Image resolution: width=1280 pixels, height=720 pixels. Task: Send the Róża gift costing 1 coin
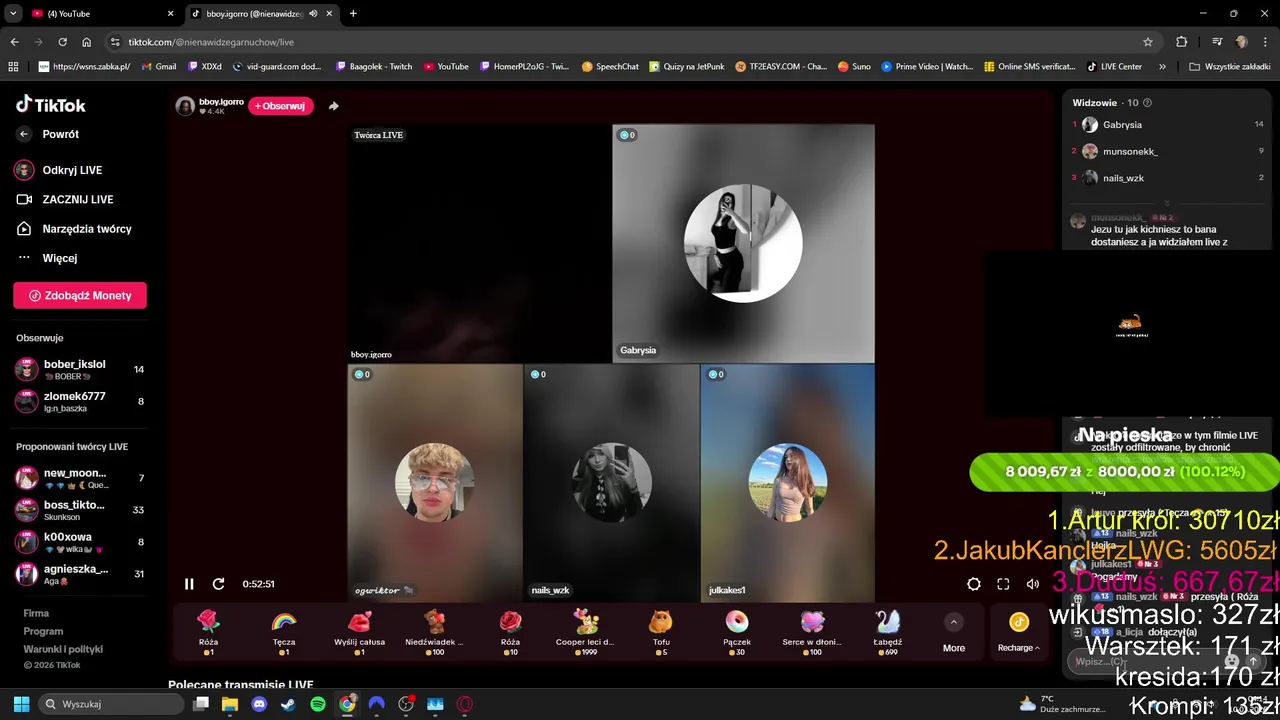tap(208, 632)
